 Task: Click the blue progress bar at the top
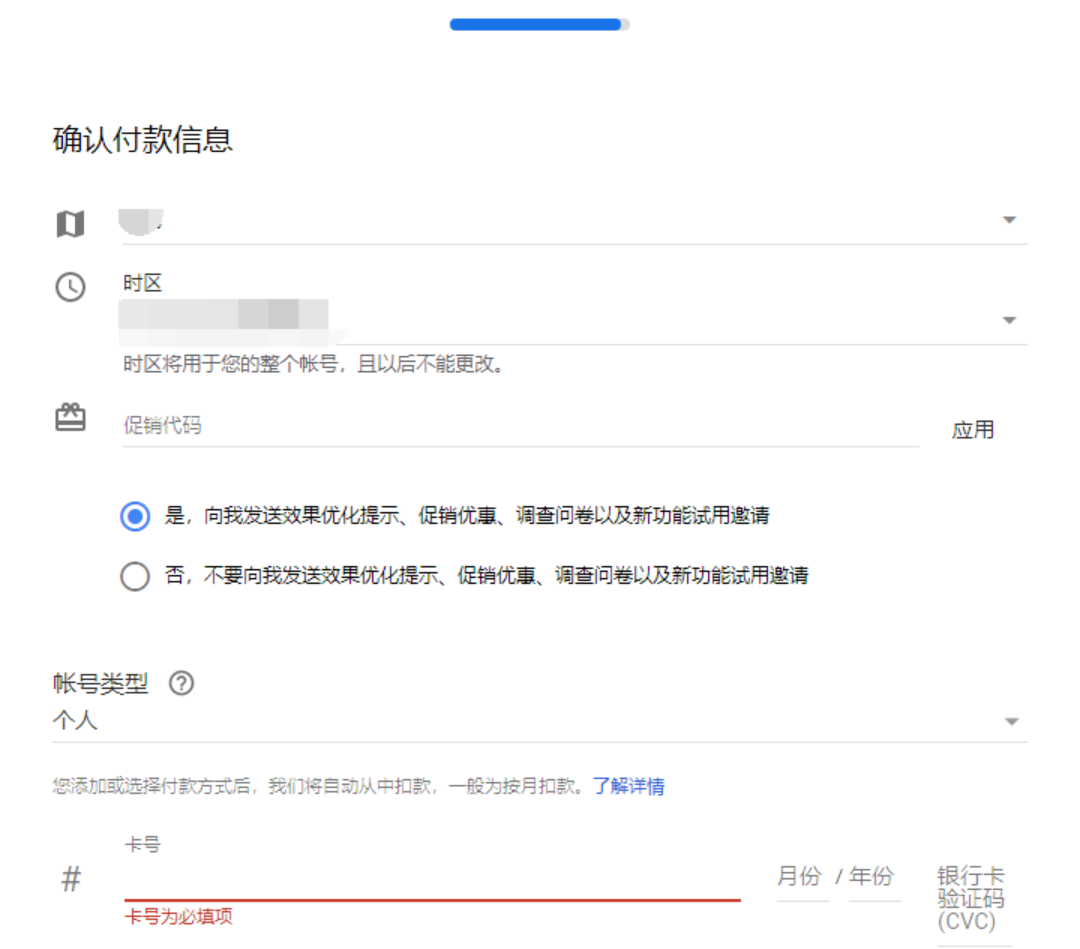coord(537,23)
